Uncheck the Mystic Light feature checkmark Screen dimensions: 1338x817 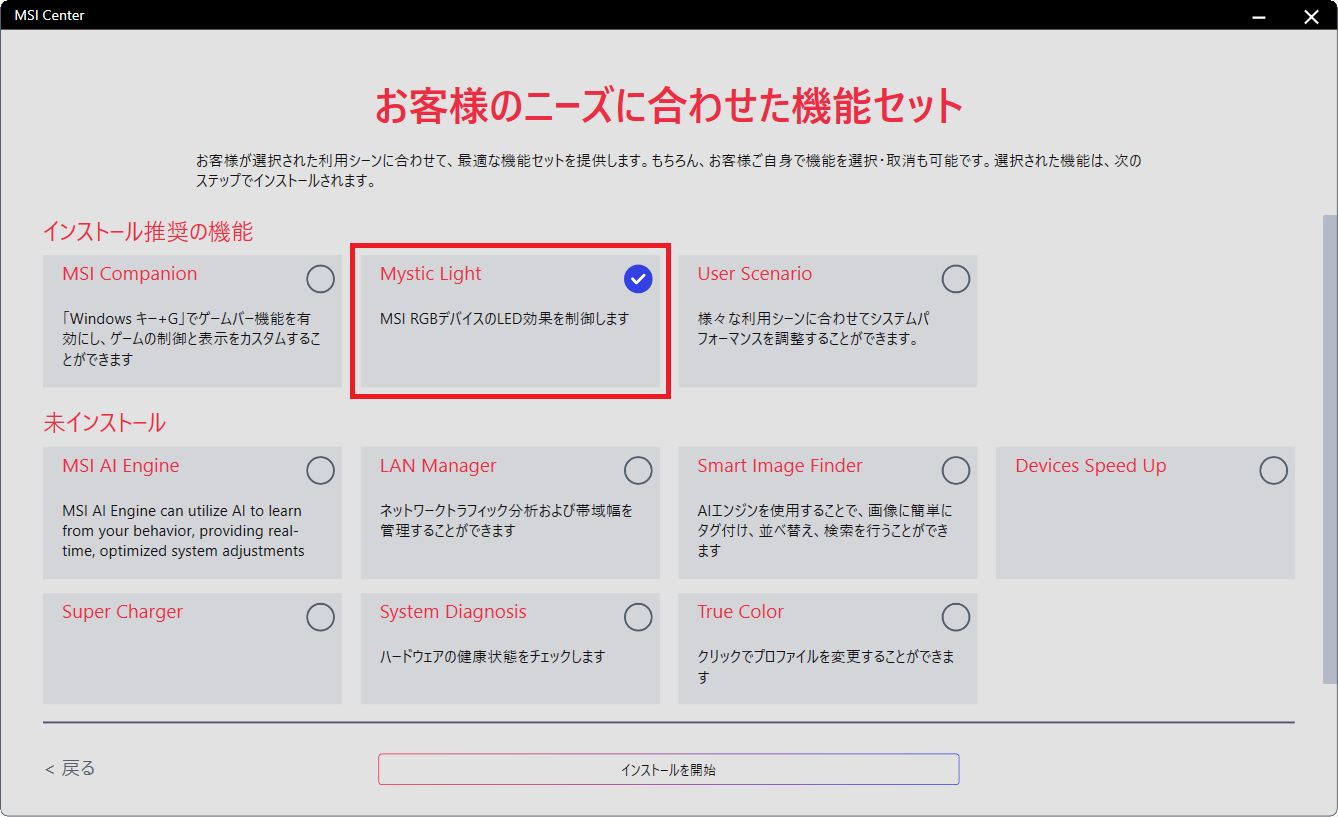(x=638, y=279)
